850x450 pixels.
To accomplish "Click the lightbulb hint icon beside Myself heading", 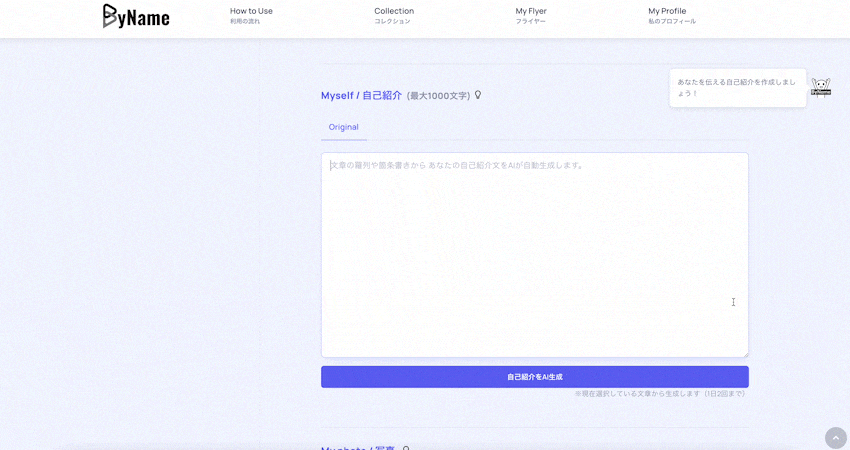I will point(478,95).
